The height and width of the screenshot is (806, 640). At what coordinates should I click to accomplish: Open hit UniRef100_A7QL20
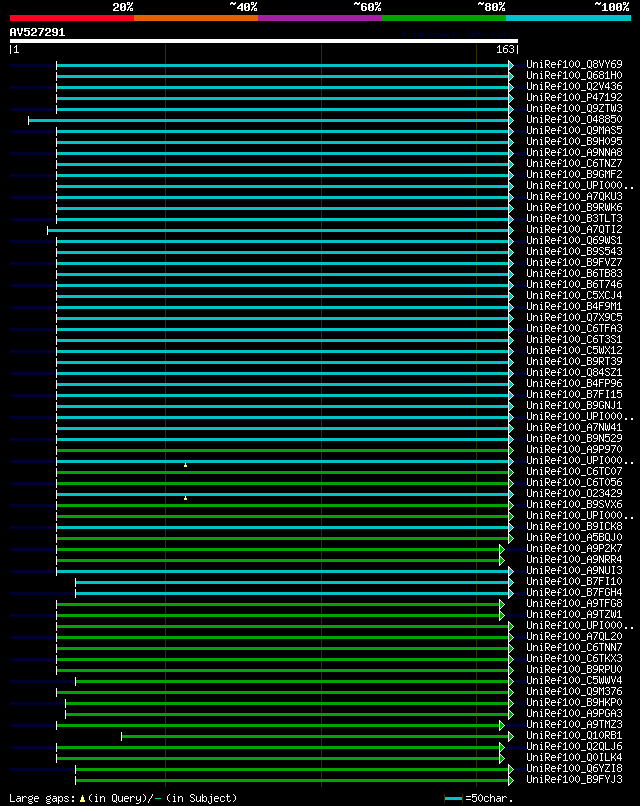pyautogui.click(x=574, y=637)
